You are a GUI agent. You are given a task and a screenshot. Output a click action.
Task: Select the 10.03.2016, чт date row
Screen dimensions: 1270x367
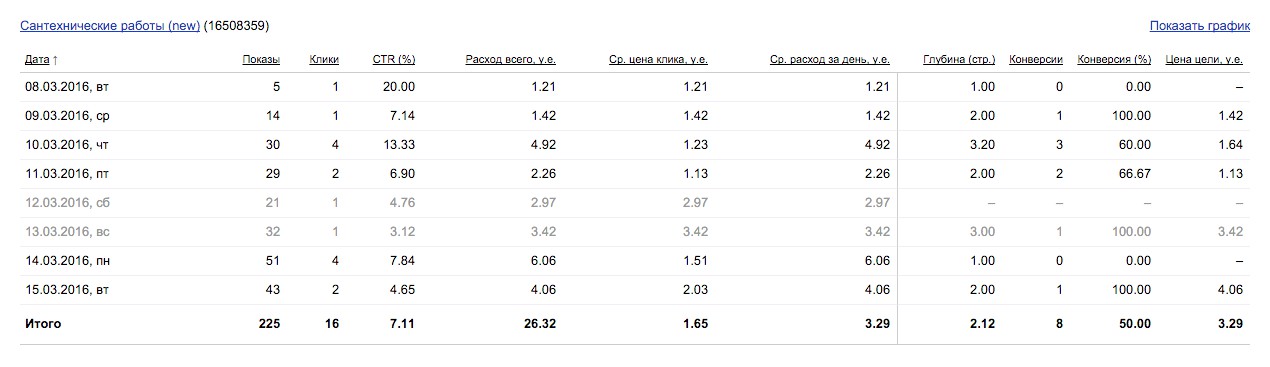point(635,145)
